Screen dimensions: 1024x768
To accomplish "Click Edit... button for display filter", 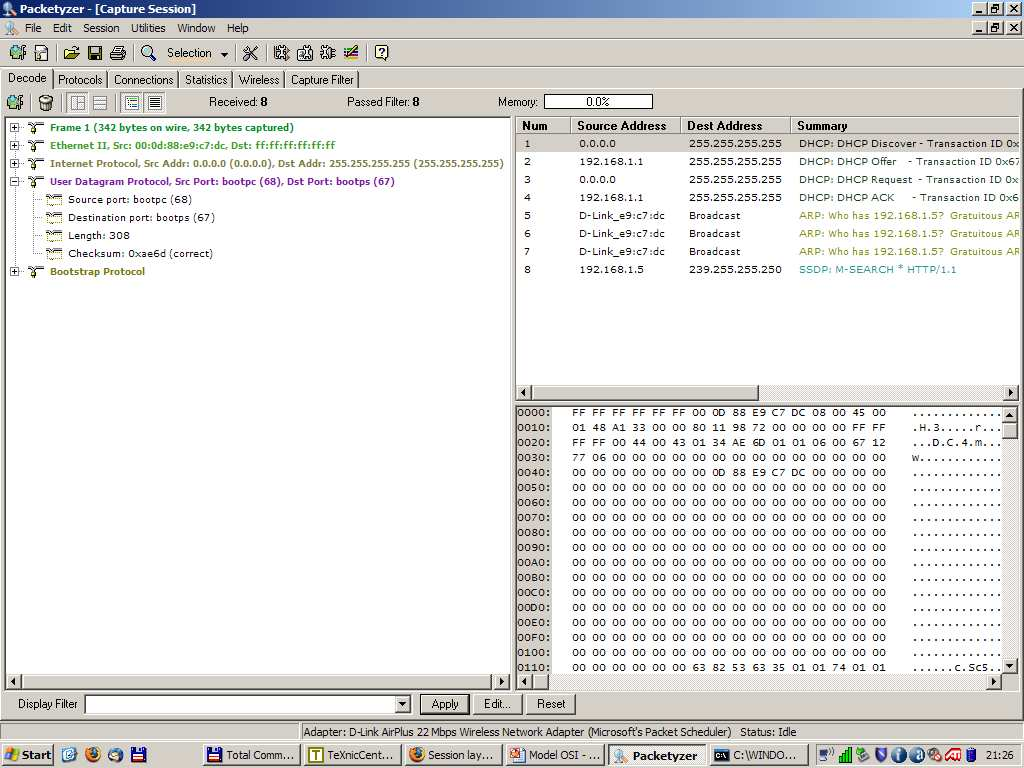I will click(497, 704).
